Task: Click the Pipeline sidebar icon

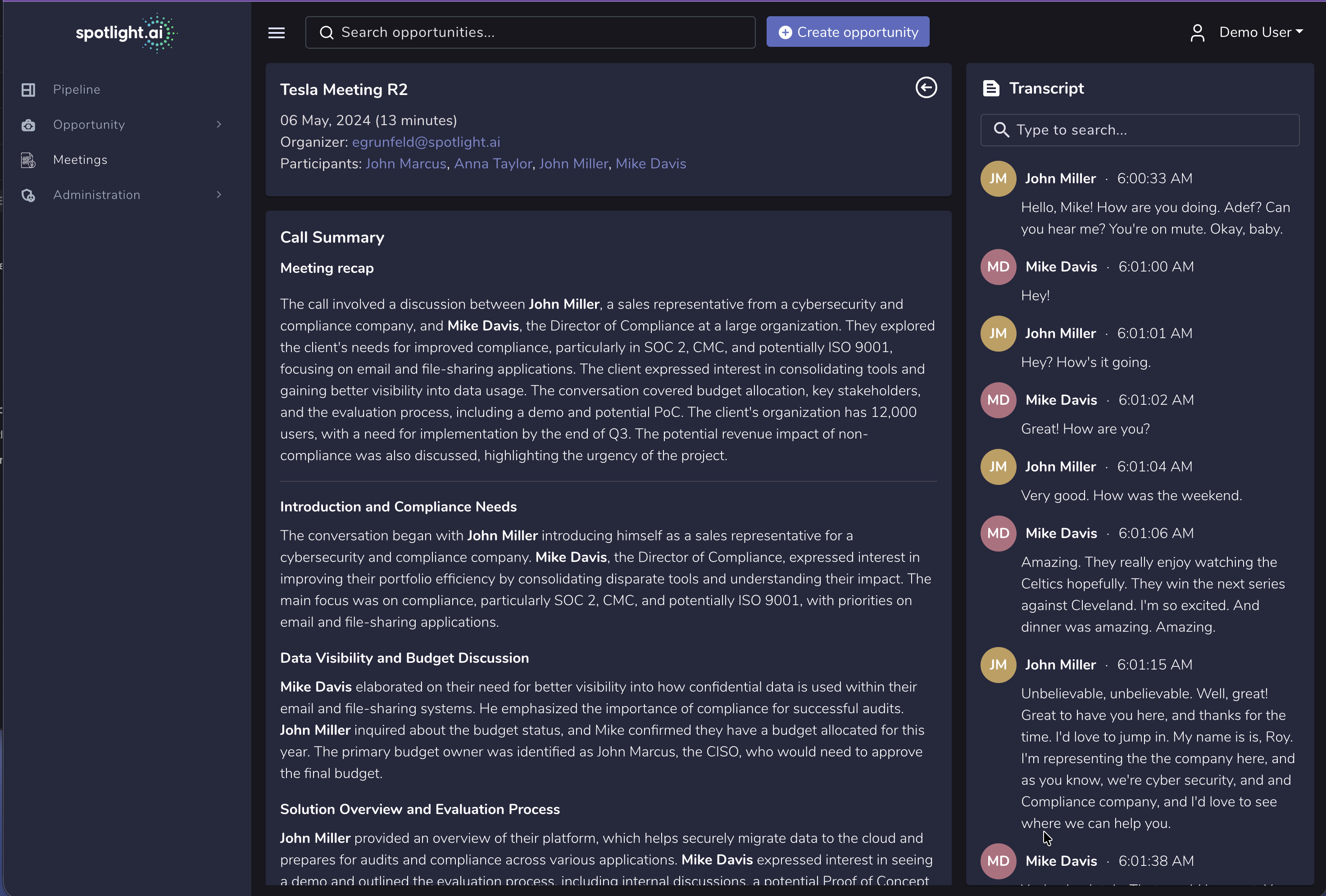Action: [x=28, y=90]
